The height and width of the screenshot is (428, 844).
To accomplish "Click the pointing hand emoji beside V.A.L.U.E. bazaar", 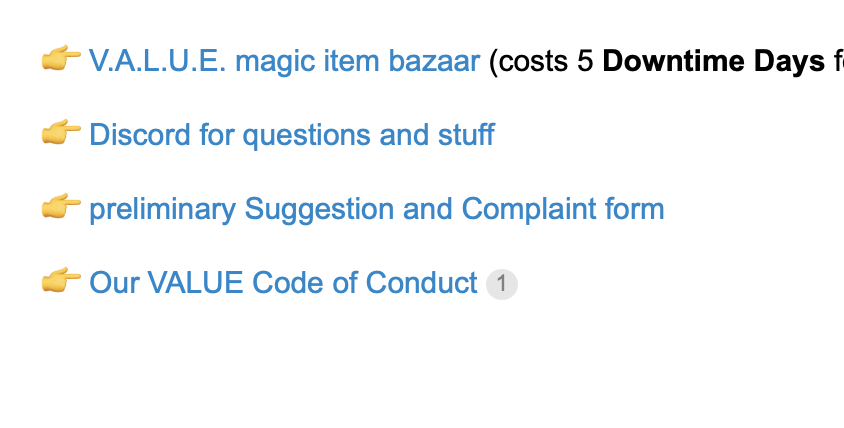I will pyautogui.click(x=61, y=59).
